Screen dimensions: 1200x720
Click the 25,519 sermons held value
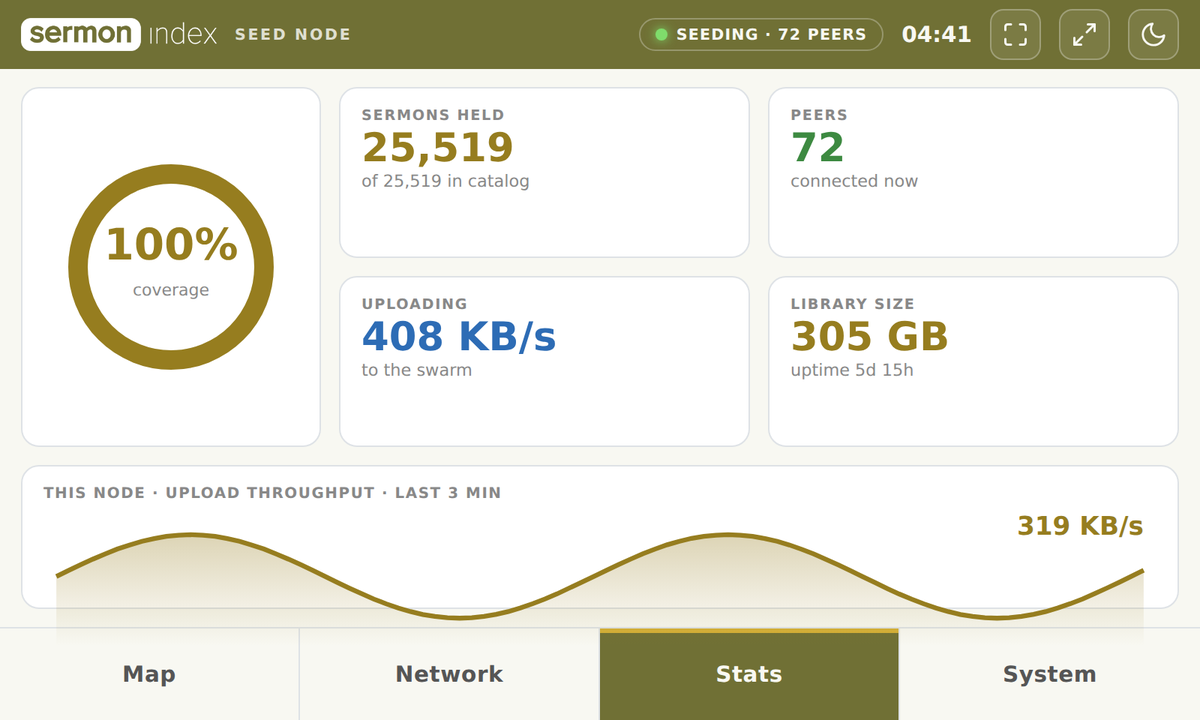[x=437, y=148]
